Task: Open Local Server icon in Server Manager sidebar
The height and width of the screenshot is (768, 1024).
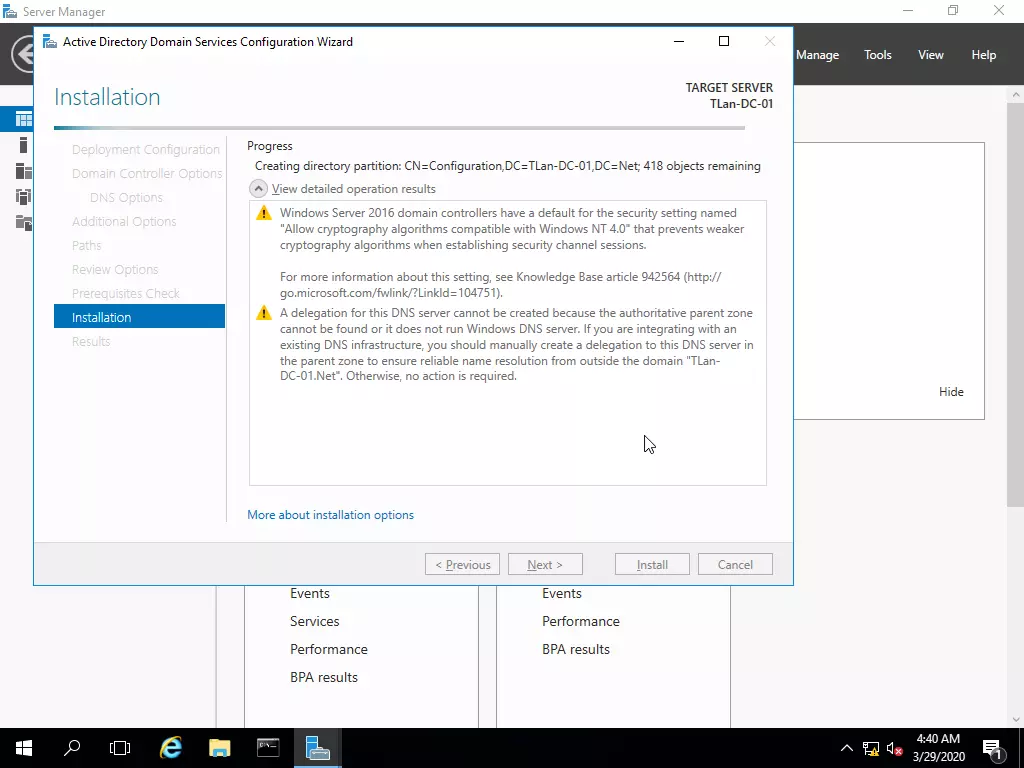Action: [24, 145]
